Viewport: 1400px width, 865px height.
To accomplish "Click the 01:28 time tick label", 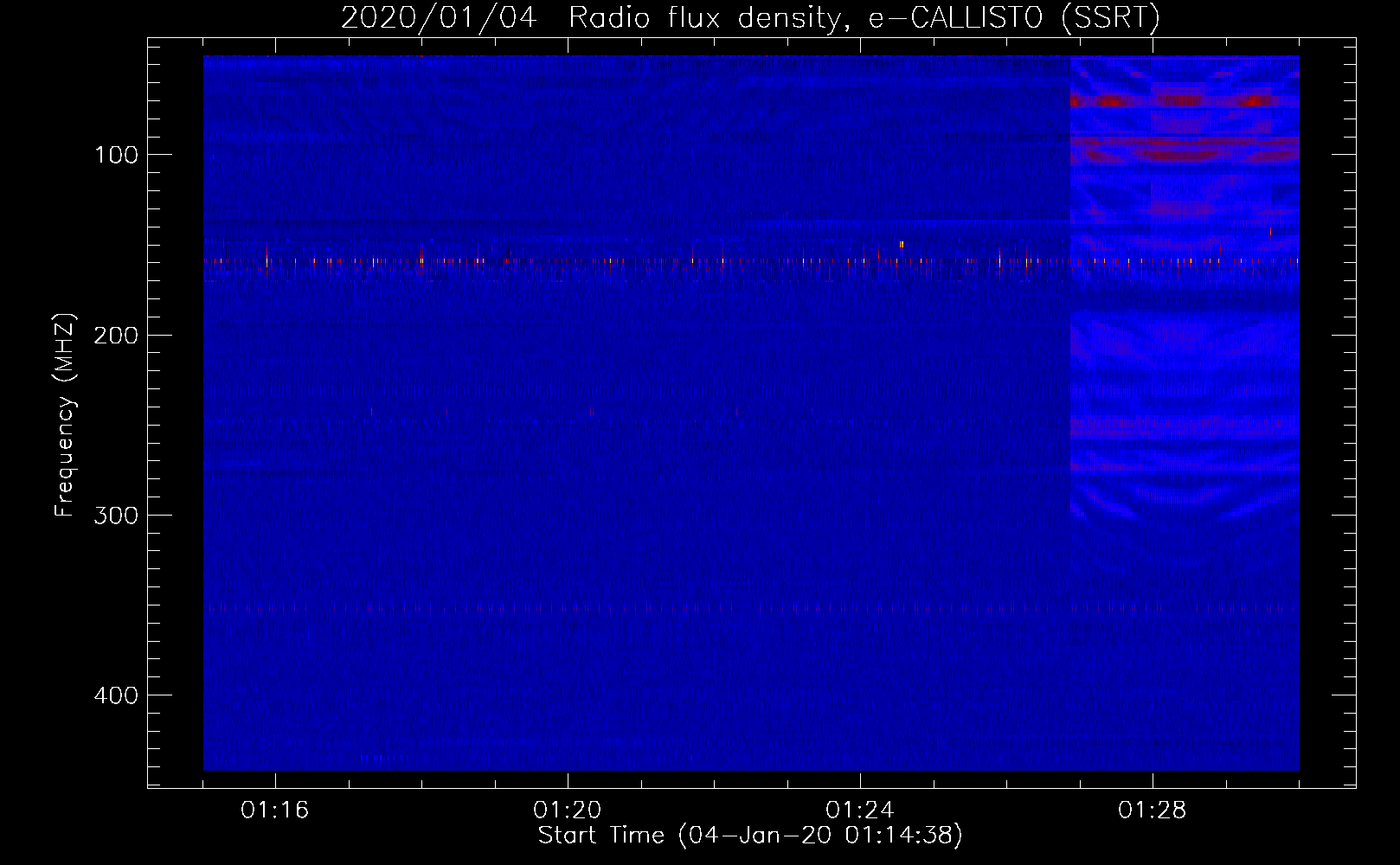I will tap(1153, 811).
